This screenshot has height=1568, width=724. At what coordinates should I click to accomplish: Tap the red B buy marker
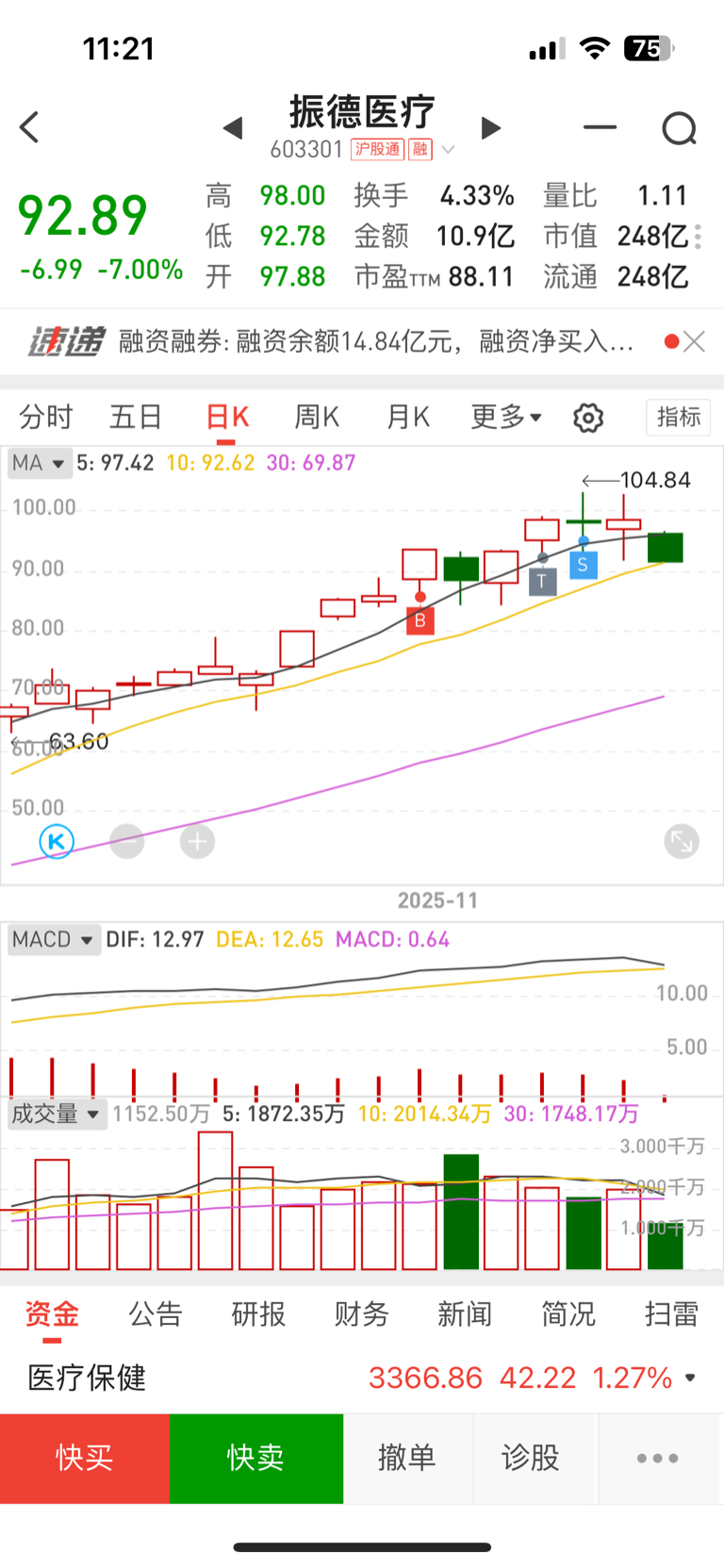pyautogui.click(x=420, y=620)
